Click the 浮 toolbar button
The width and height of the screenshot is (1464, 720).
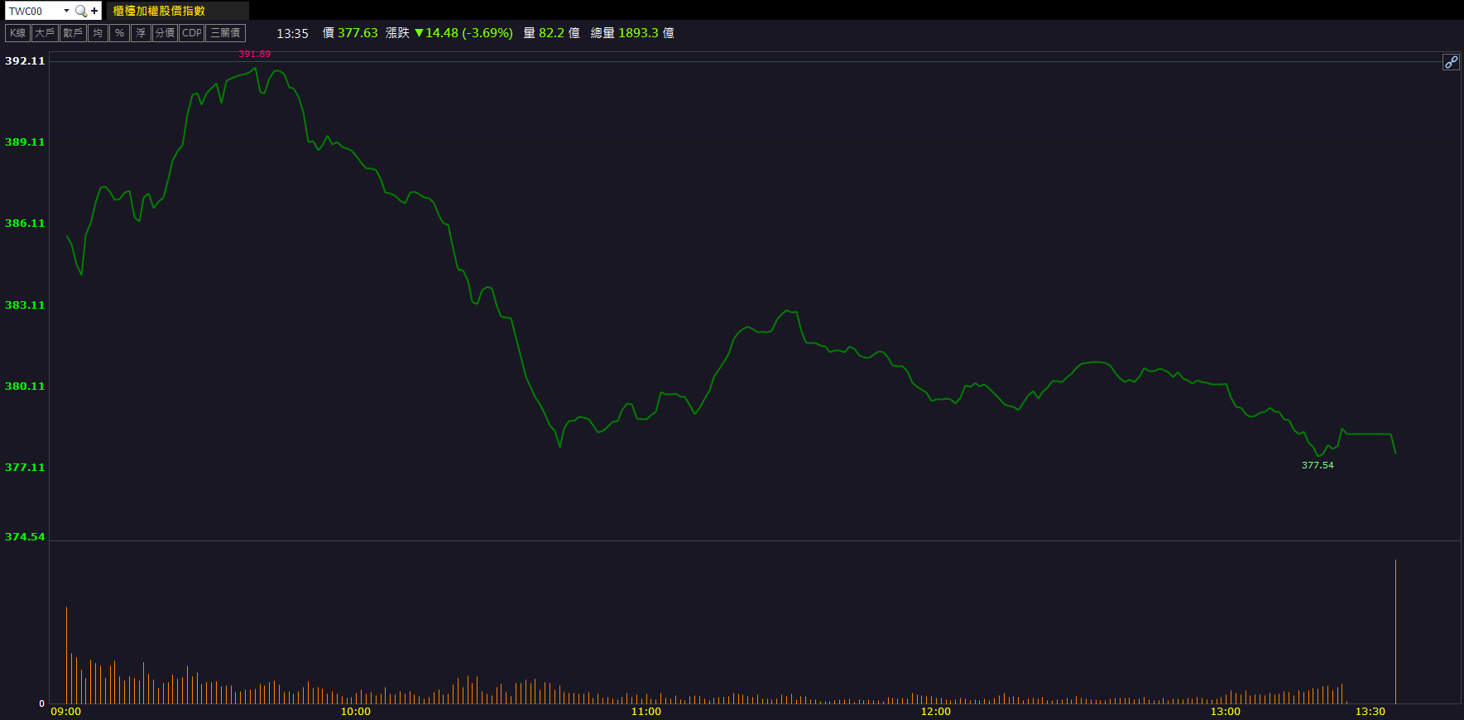pos(141,33)
